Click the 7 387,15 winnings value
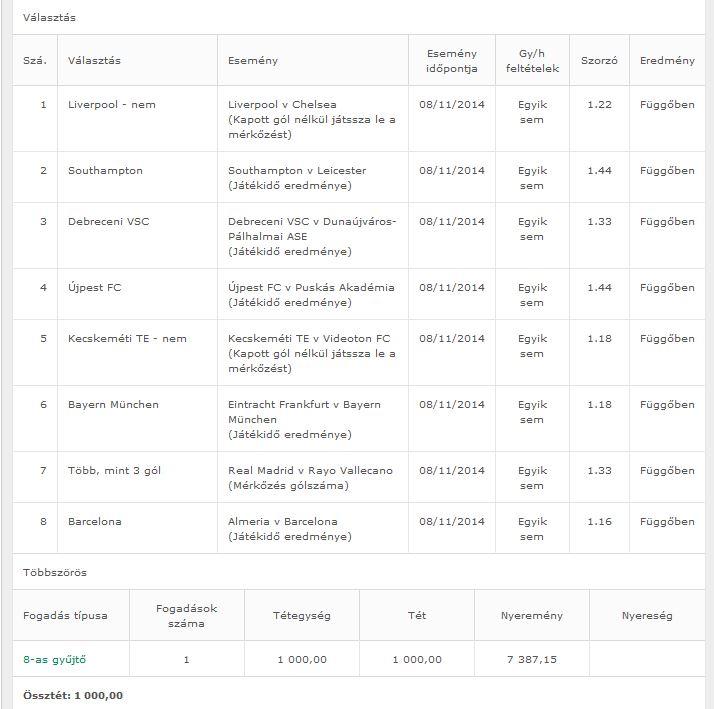Viewport: 714px width, 709px height. [x=530, y=659]
